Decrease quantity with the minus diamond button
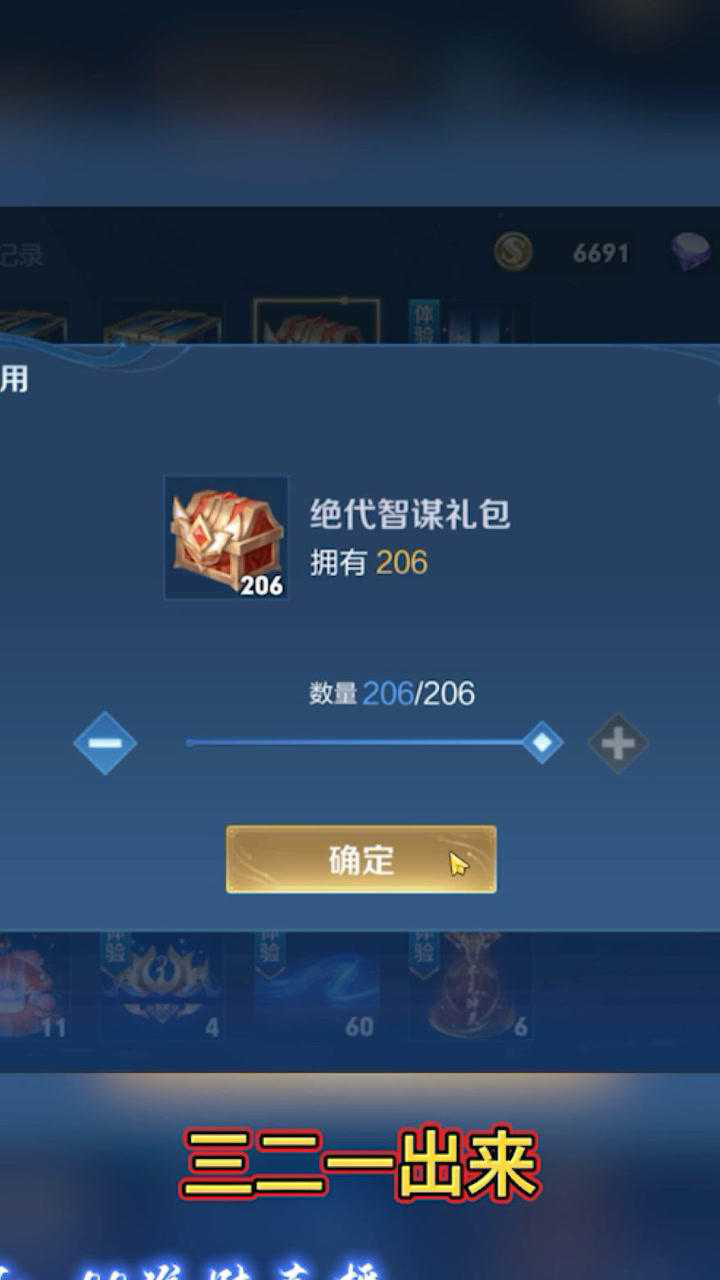 tap(105, 743)
